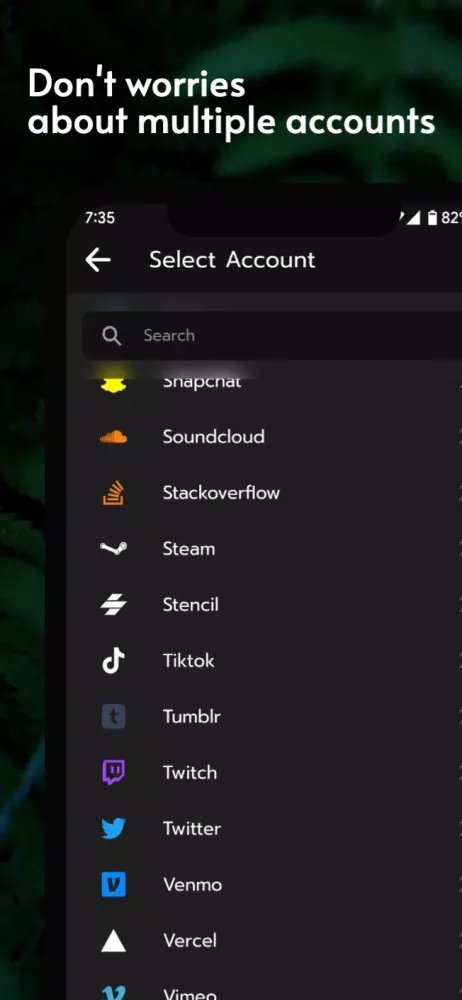Select the Stackoverflow logo icon
Image resolution: width=462 pixels, height=1000 pixels.
click(x=114, y=492)
